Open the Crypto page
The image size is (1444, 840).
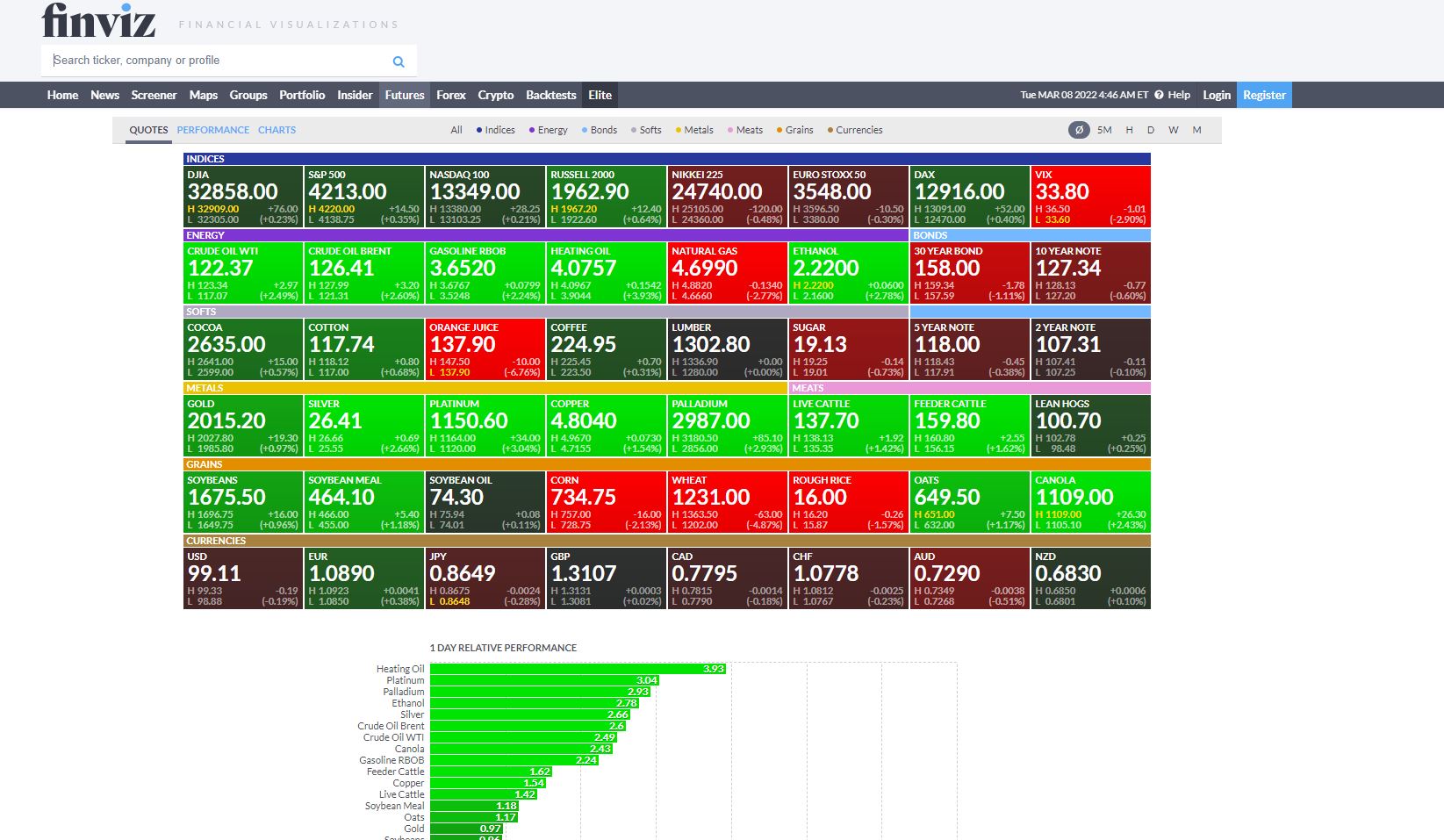pos(496,95)
